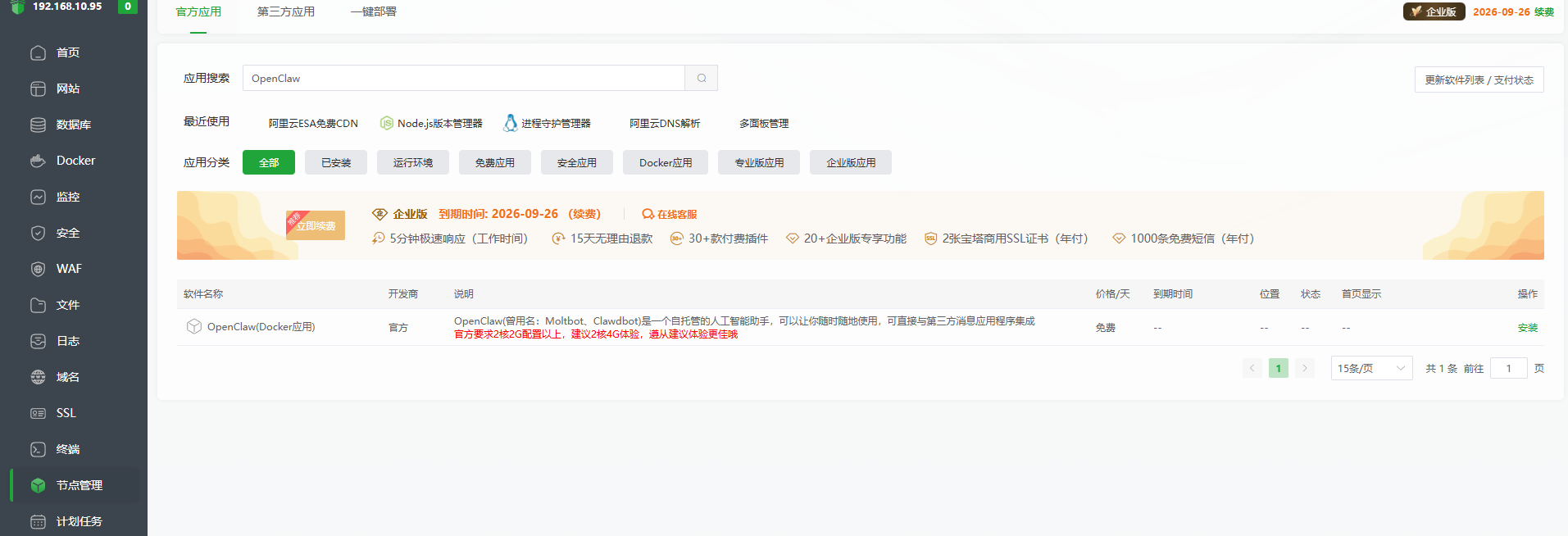Select the Docker应用 category filter

[666, 162]
